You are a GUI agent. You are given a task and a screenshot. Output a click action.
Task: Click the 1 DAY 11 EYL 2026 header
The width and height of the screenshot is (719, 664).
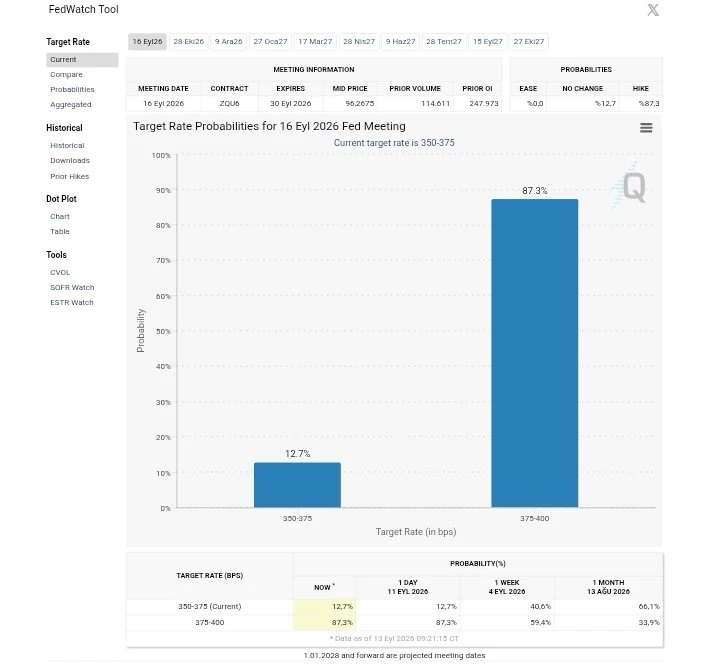[408, 587]
